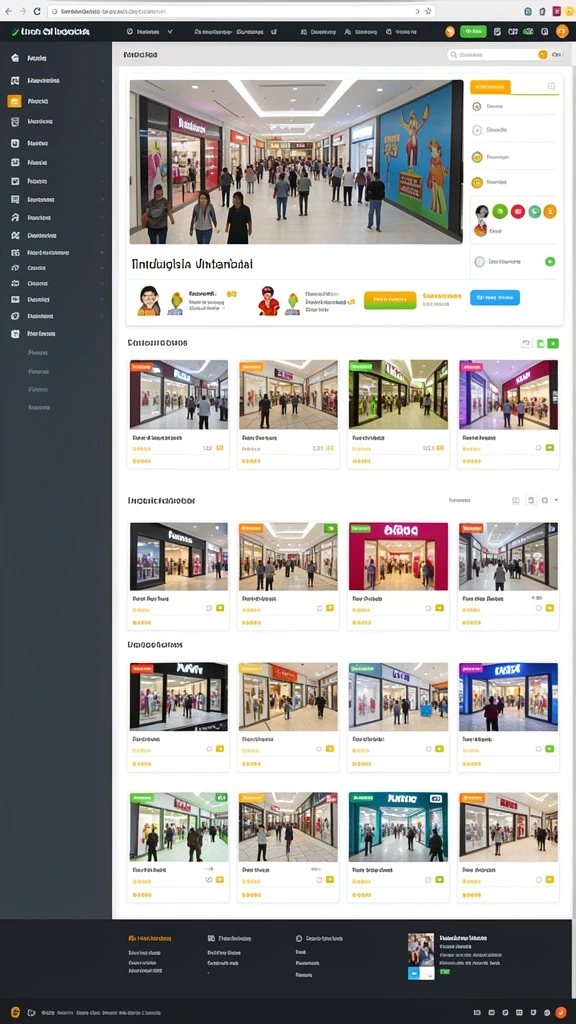The height and width of the screenshot is (1024, 576).
Task: Click the red round share icon in right panel
Action: (x=518, y=211)
